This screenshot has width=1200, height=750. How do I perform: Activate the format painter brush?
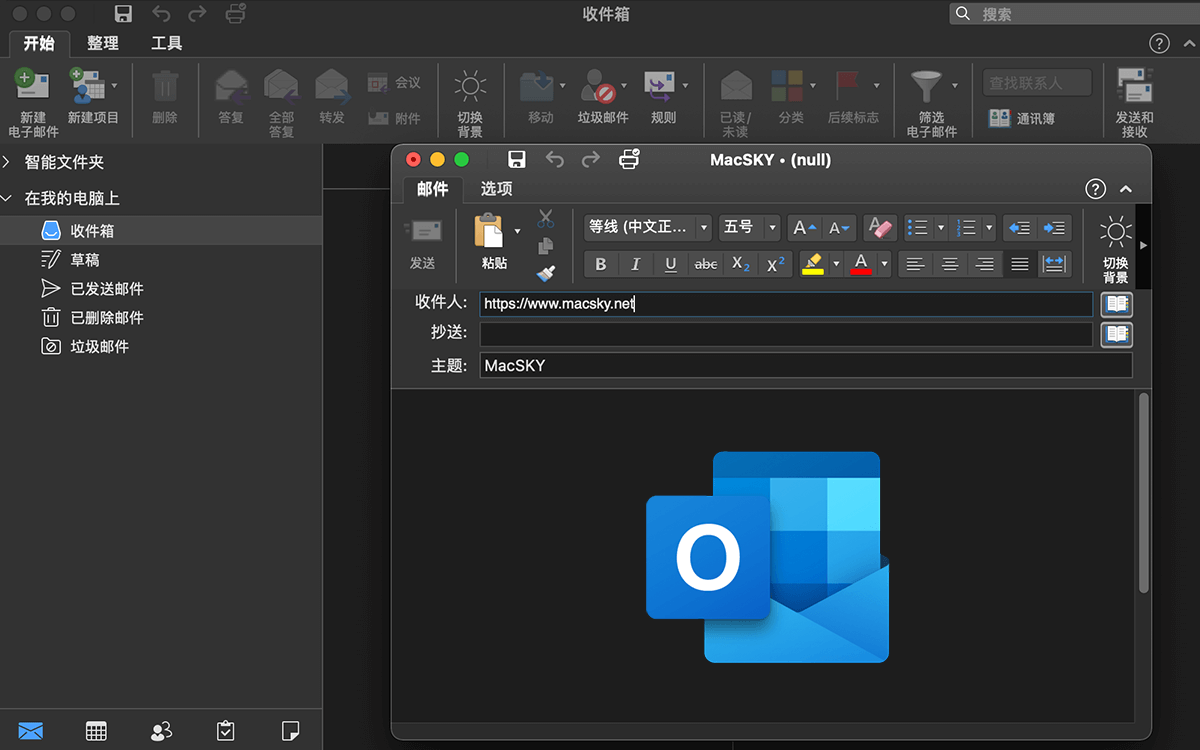tap(545, 273)
